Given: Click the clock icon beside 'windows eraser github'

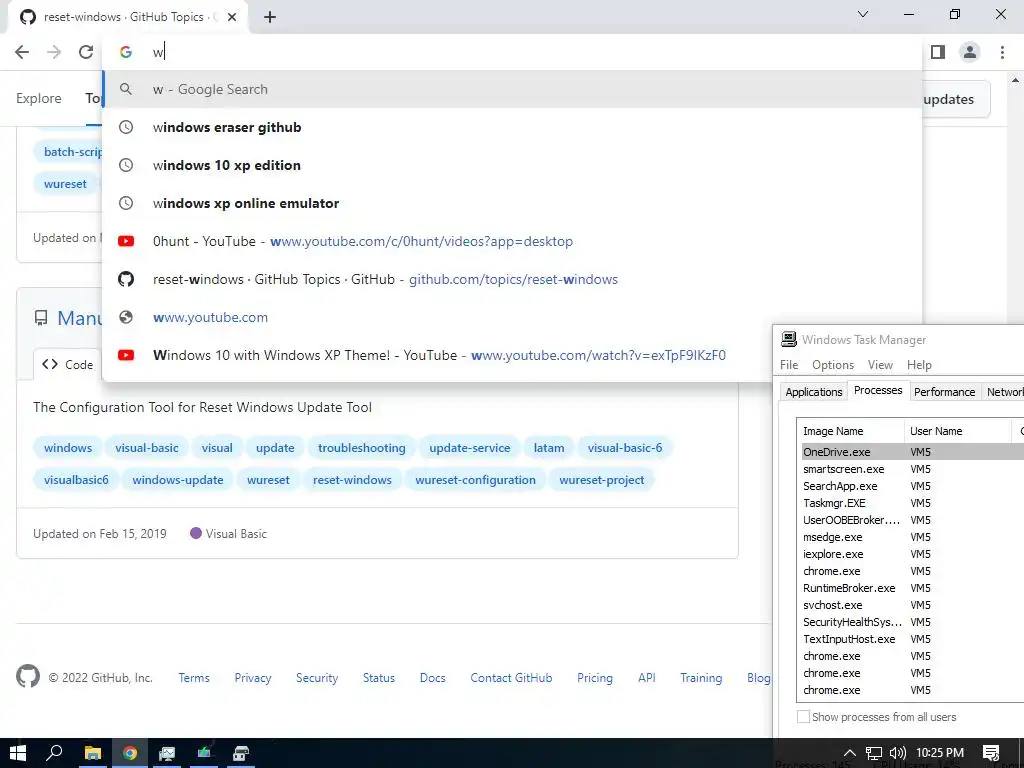Looking at the screenshot, I should 126,127.
